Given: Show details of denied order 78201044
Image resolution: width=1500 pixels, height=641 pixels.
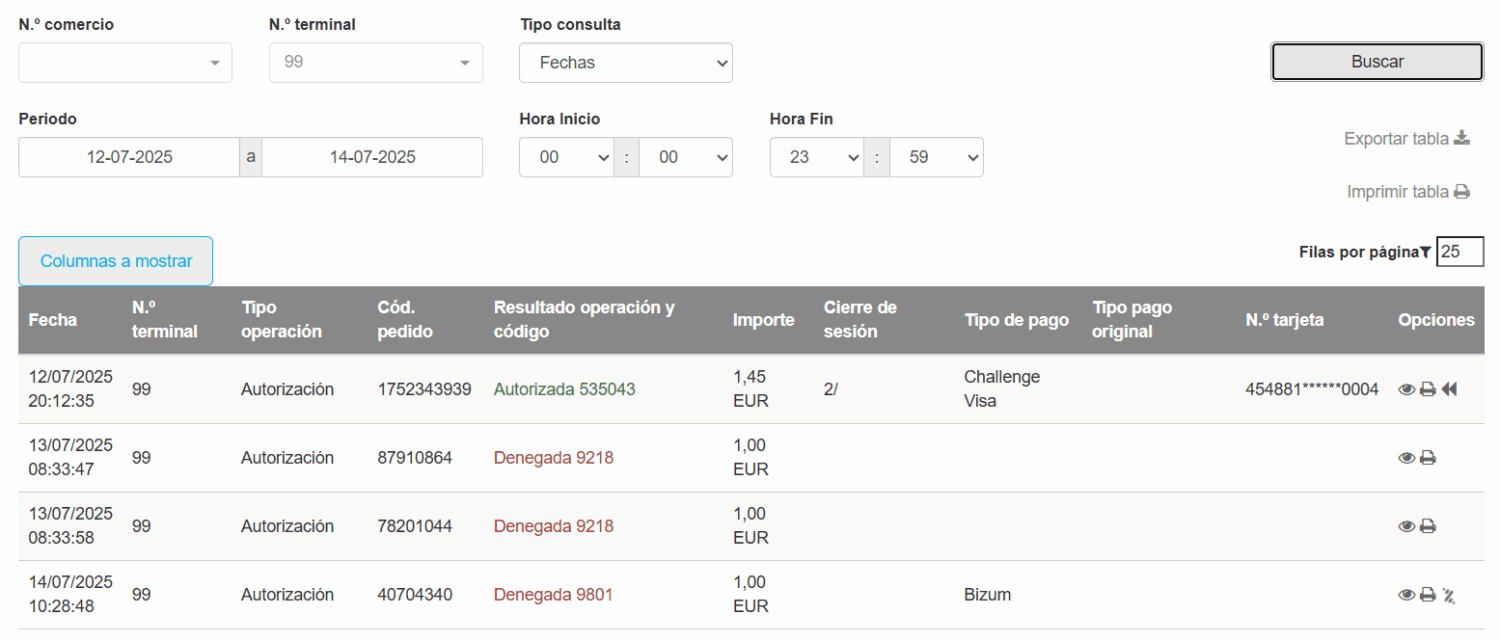Looking at the screenshot, I should tap(1406, 526).
